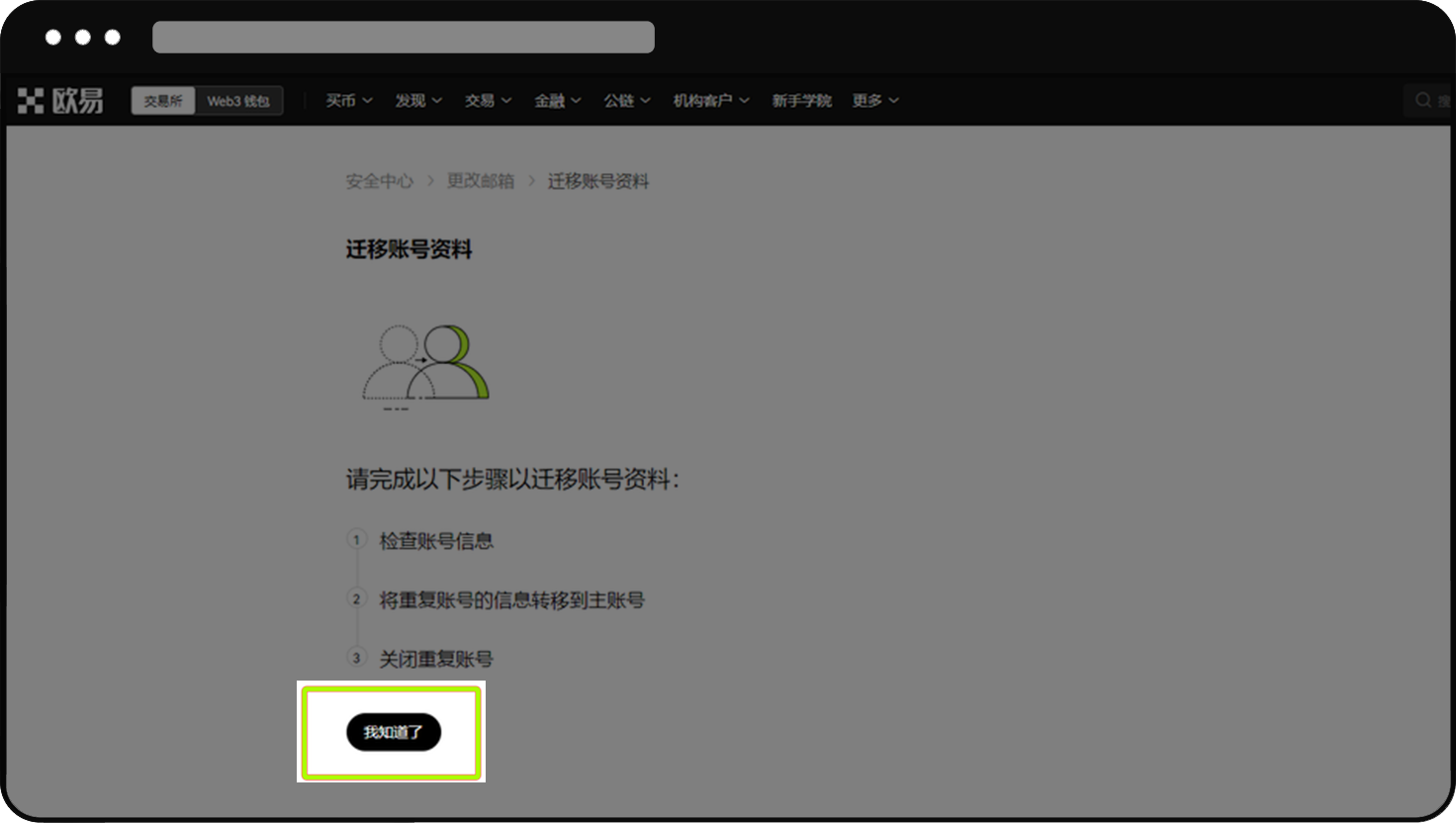
Task: Click the step 2 circle icon
Action: point(357,599)
